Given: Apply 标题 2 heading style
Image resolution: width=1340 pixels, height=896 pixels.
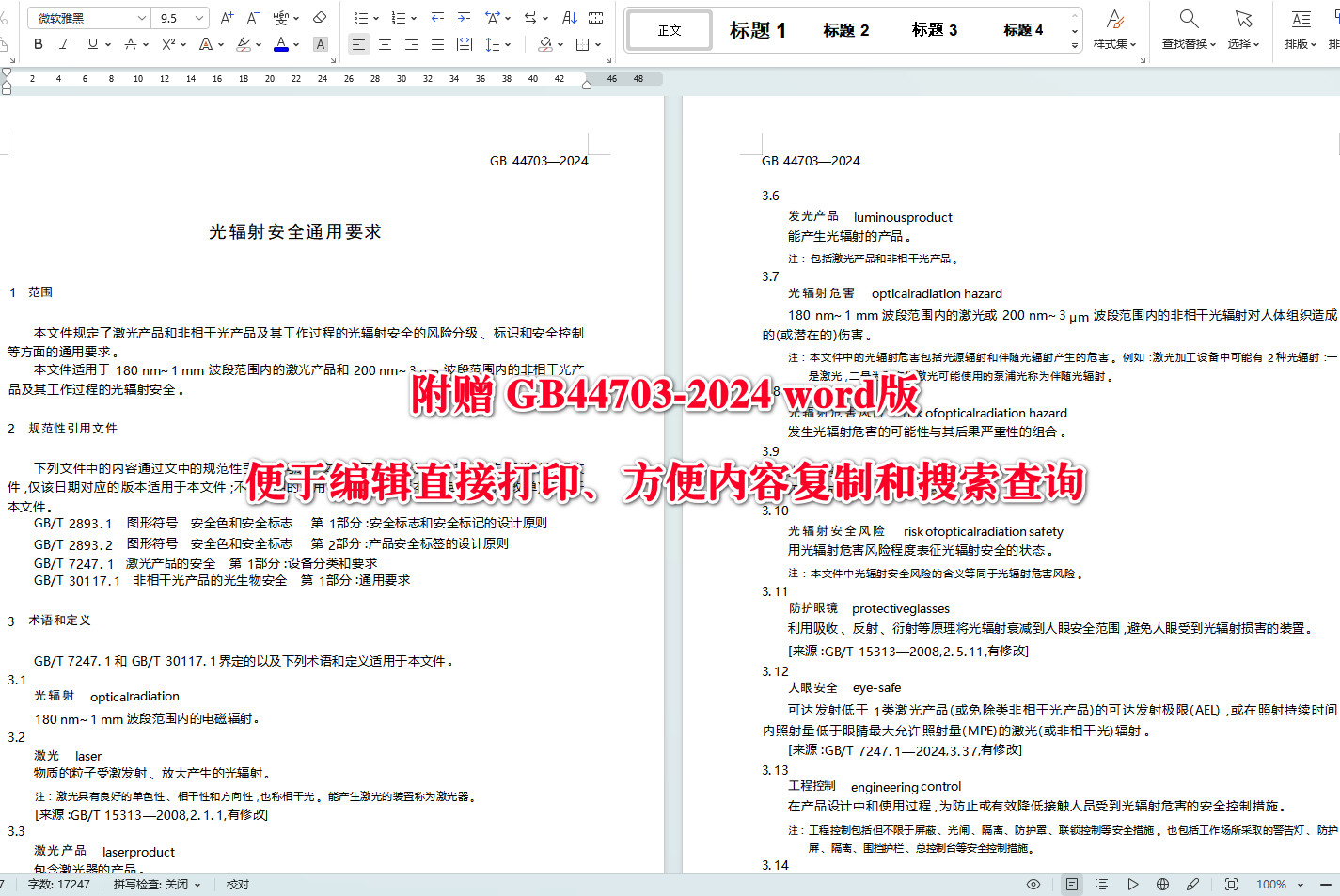Looking at the screenshot, I should [846, 30].
